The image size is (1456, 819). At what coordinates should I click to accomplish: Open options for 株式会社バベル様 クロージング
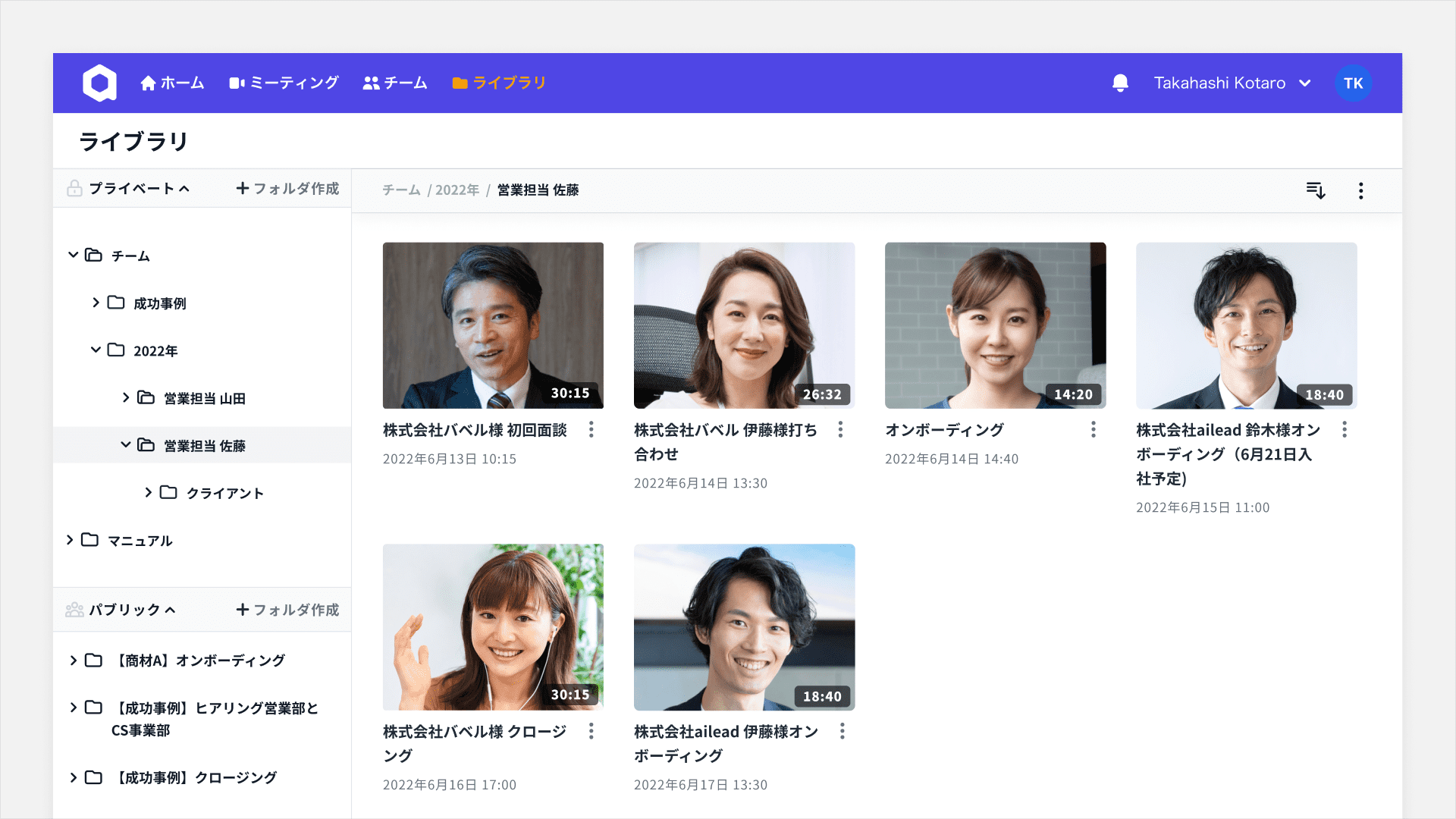point(591,731)
